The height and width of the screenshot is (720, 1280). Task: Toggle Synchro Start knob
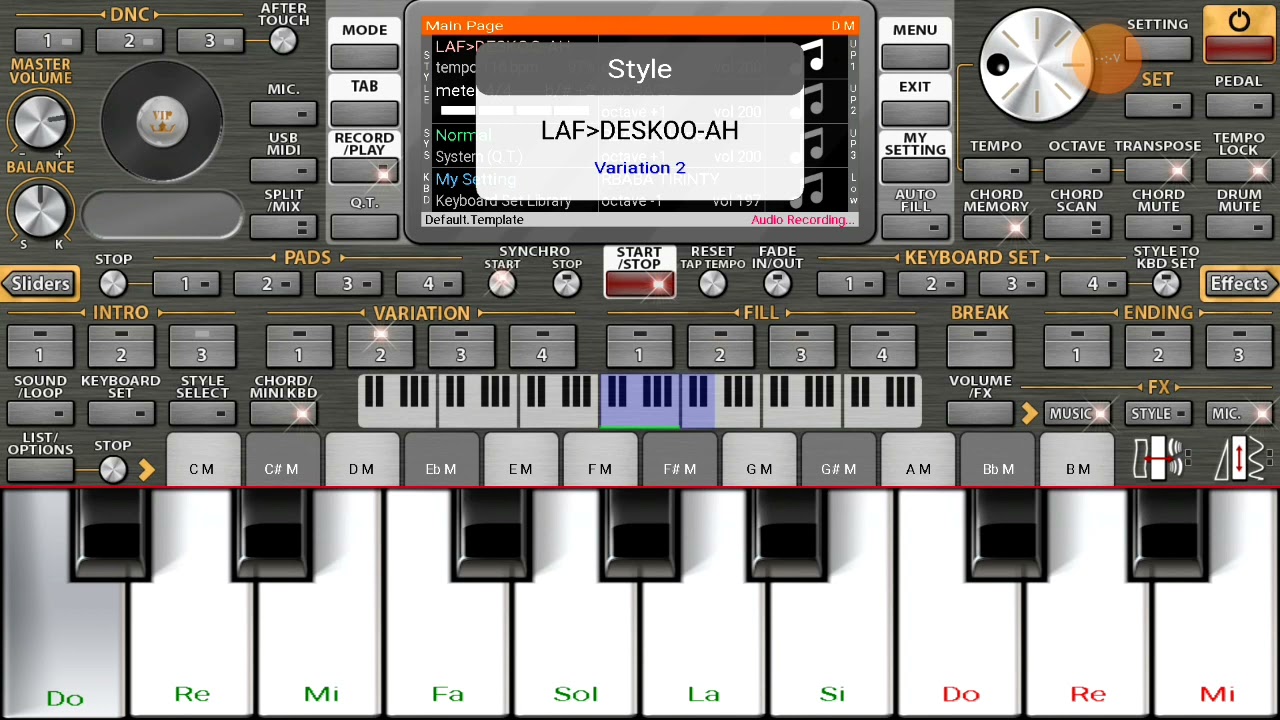point(502,284)
